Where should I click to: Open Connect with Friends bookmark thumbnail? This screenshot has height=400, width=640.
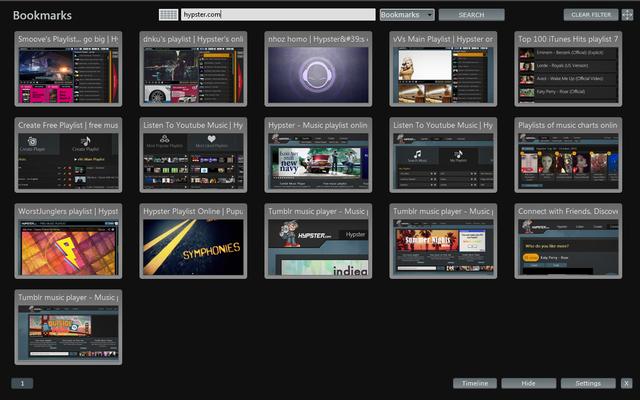pos(568,241)
